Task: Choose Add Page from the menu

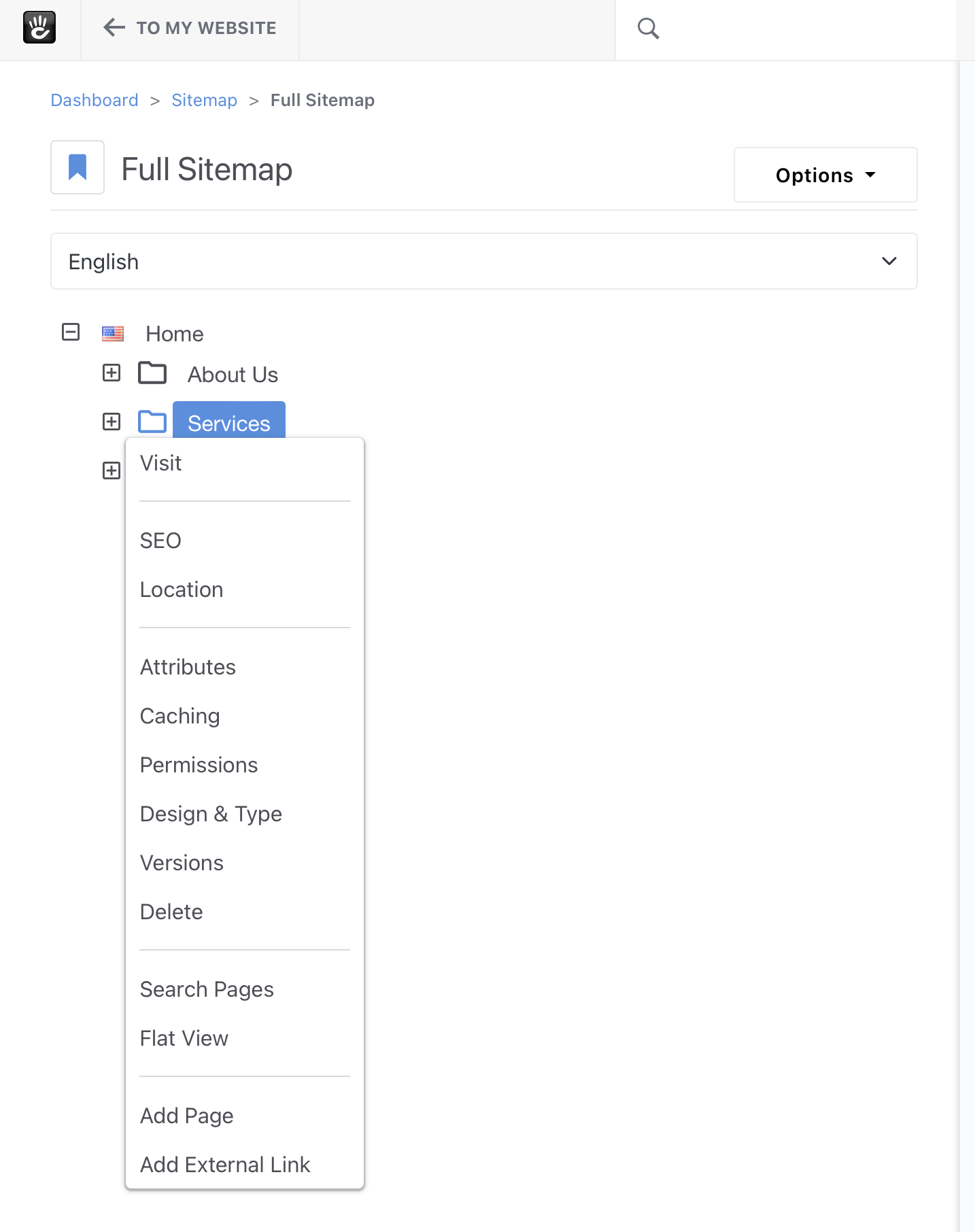Action: pyautogui.click(x=187, y=1116)
